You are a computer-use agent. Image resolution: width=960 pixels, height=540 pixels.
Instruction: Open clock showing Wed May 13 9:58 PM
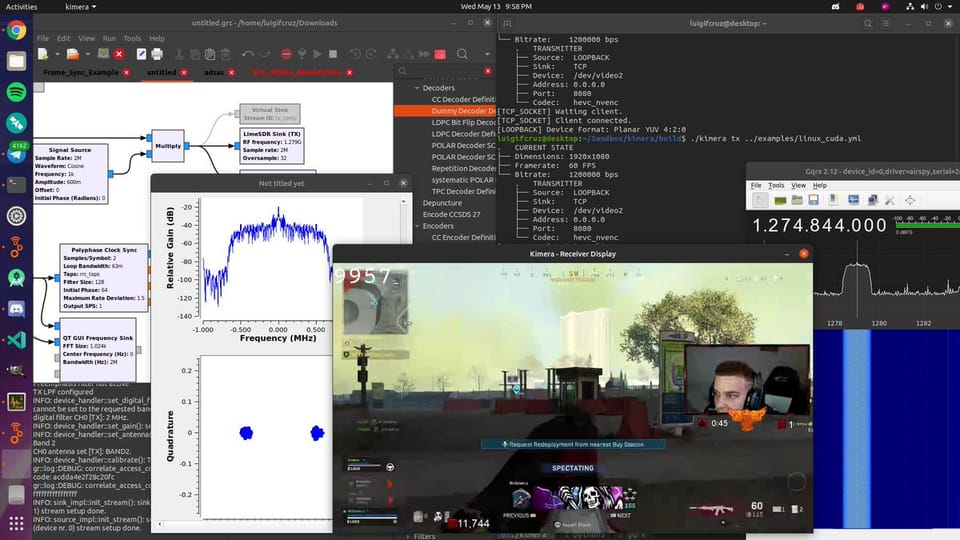coord(496,7)
